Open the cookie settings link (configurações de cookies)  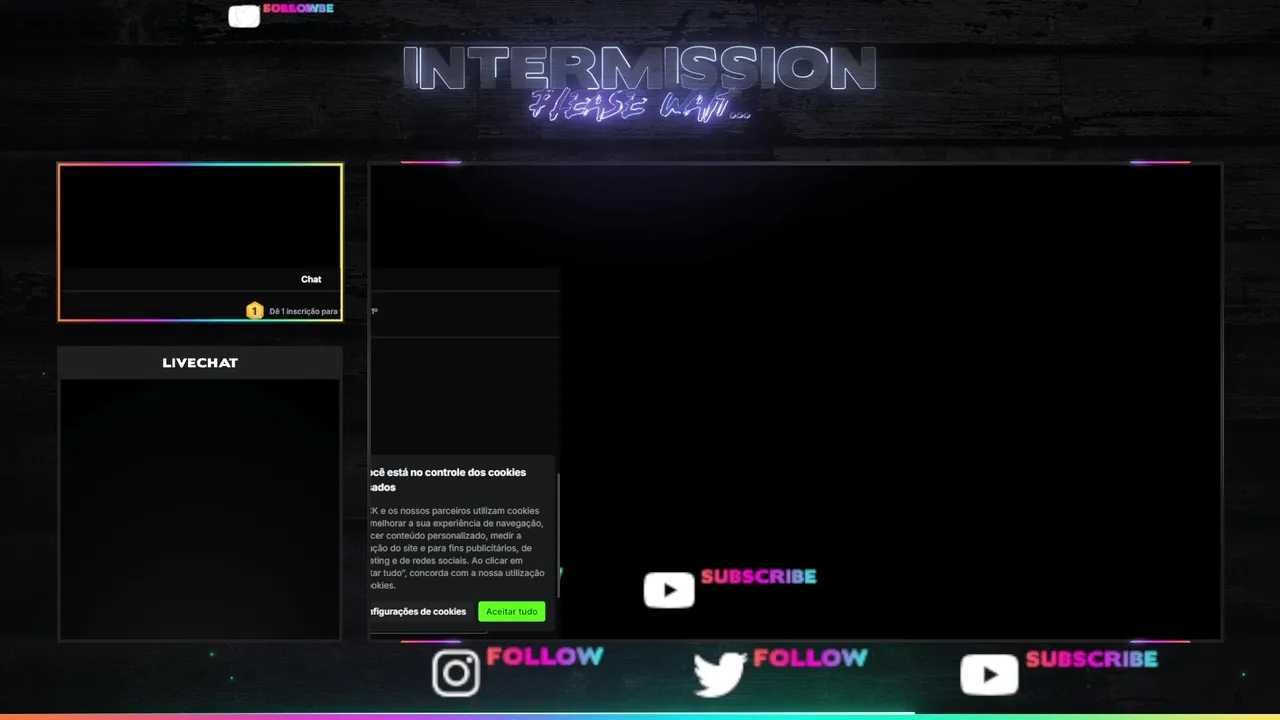418,611
